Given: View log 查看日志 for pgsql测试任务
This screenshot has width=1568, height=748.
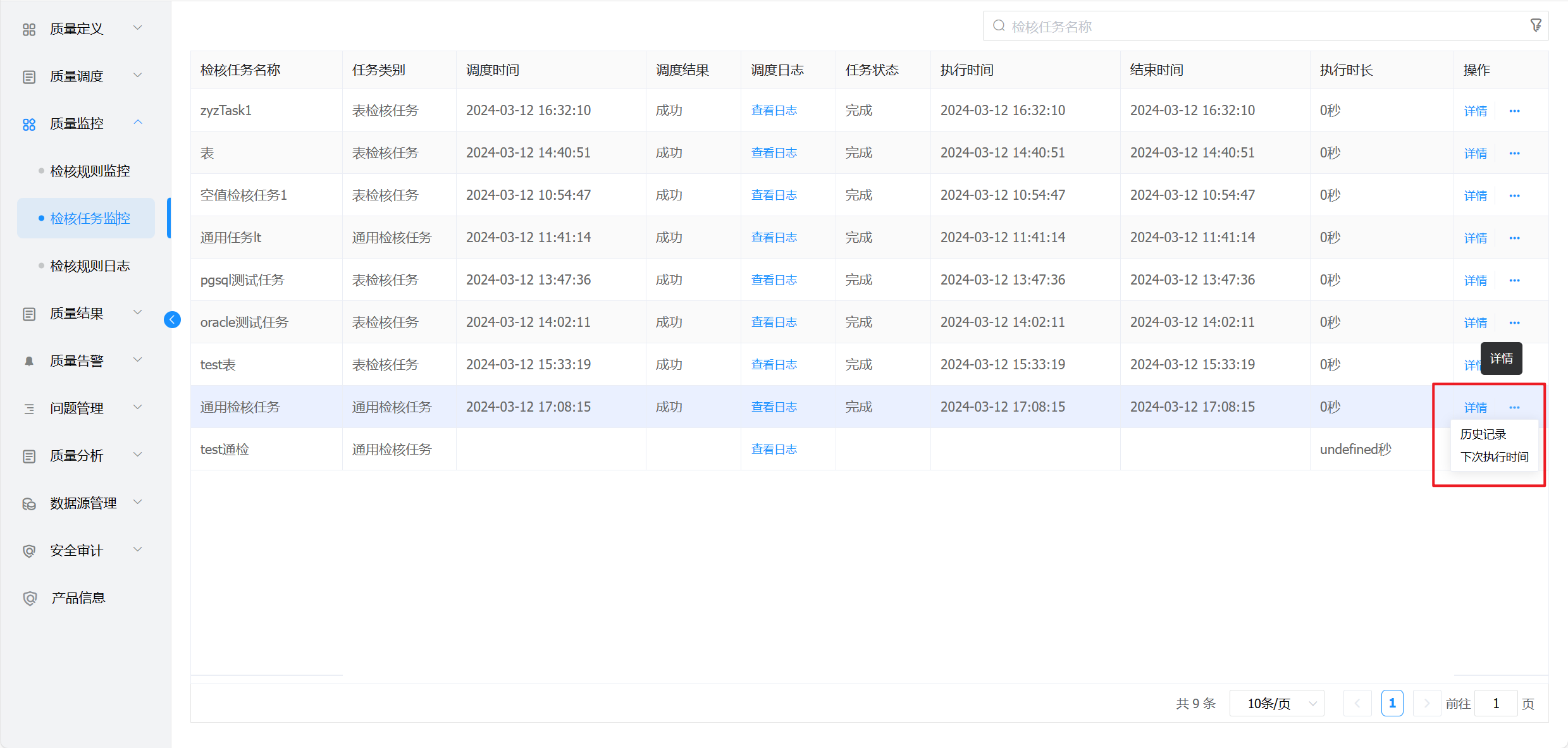Looking at the screenshot, I should 774,280.
